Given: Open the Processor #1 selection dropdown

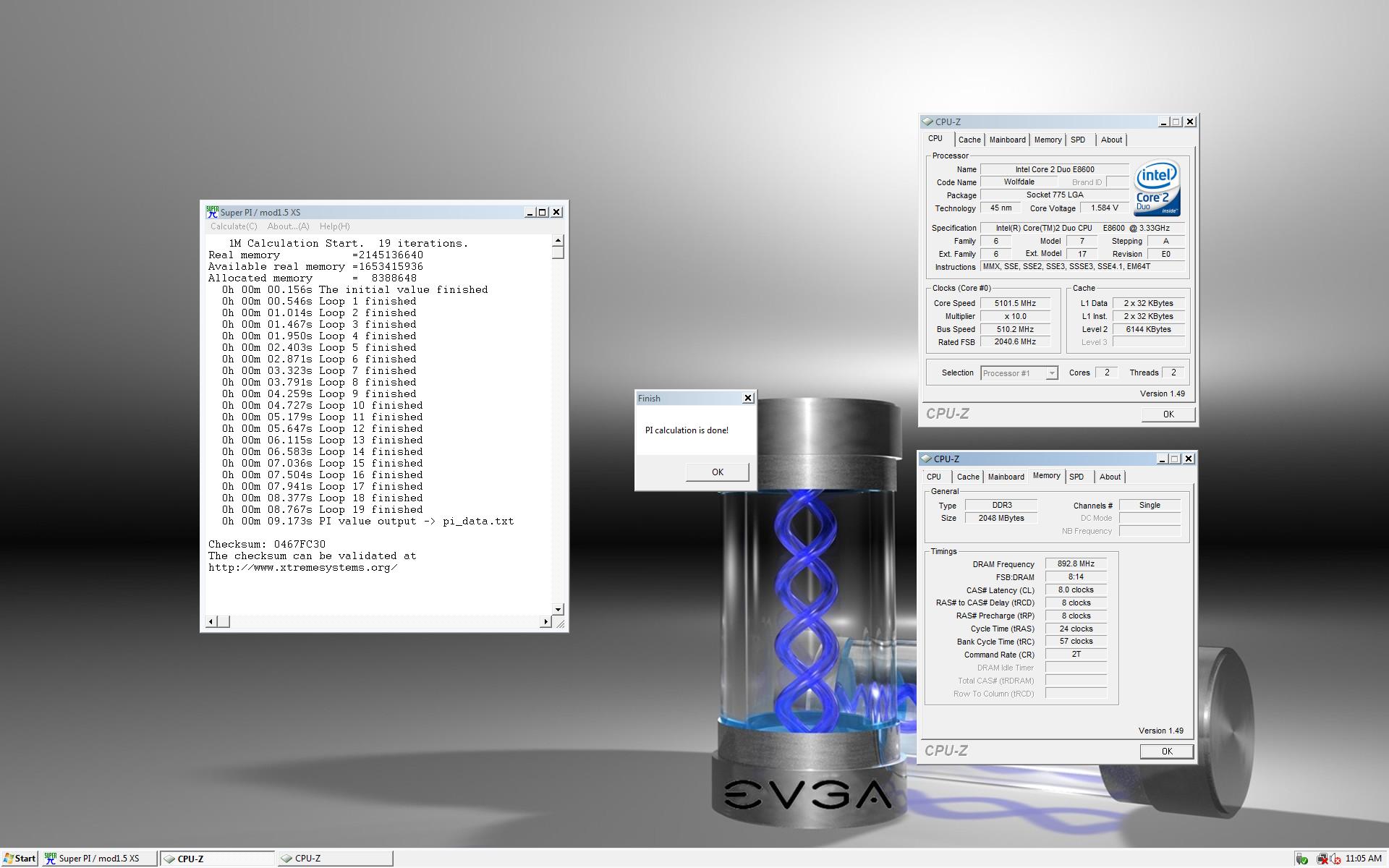Looking at the screenshot, I should click(x=1052, y=373).
